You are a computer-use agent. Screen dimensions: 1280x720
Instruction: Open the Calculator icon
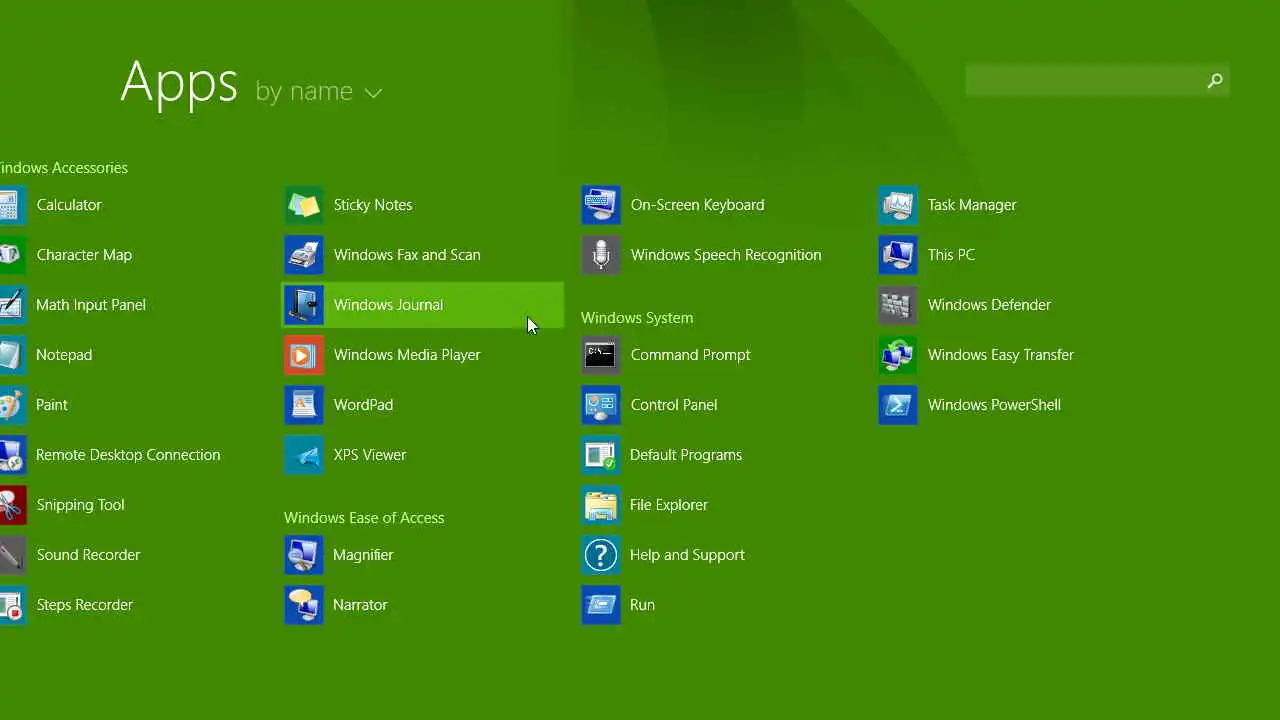click(11, 205)
